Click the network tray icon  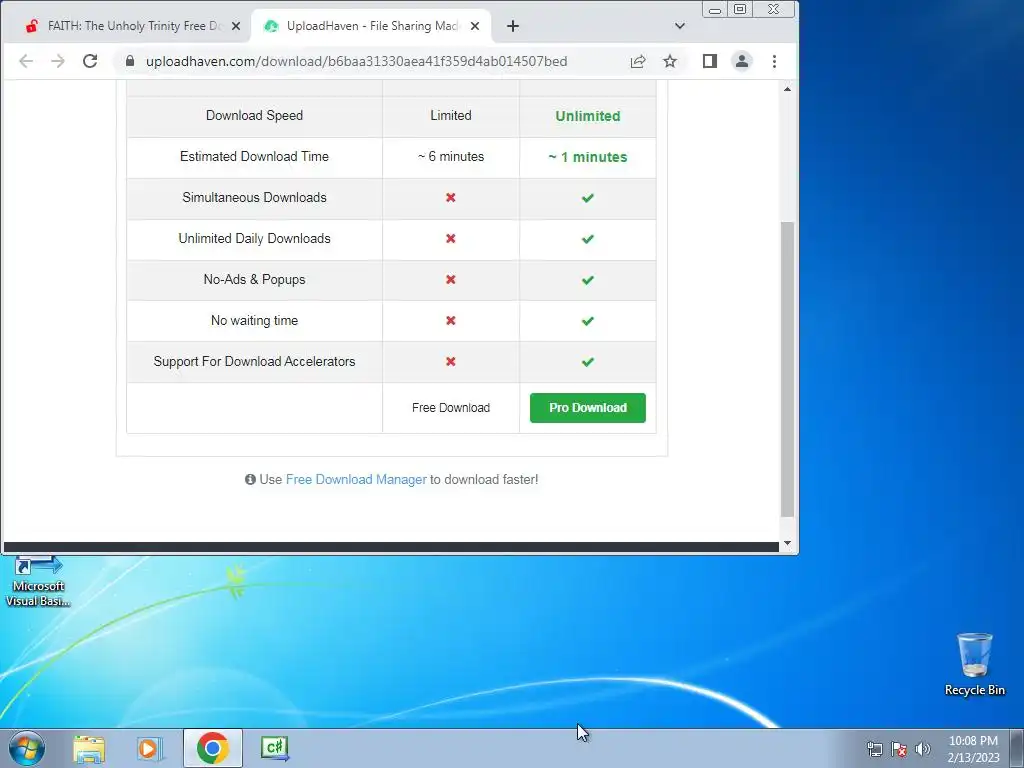(x=874, y=749)
